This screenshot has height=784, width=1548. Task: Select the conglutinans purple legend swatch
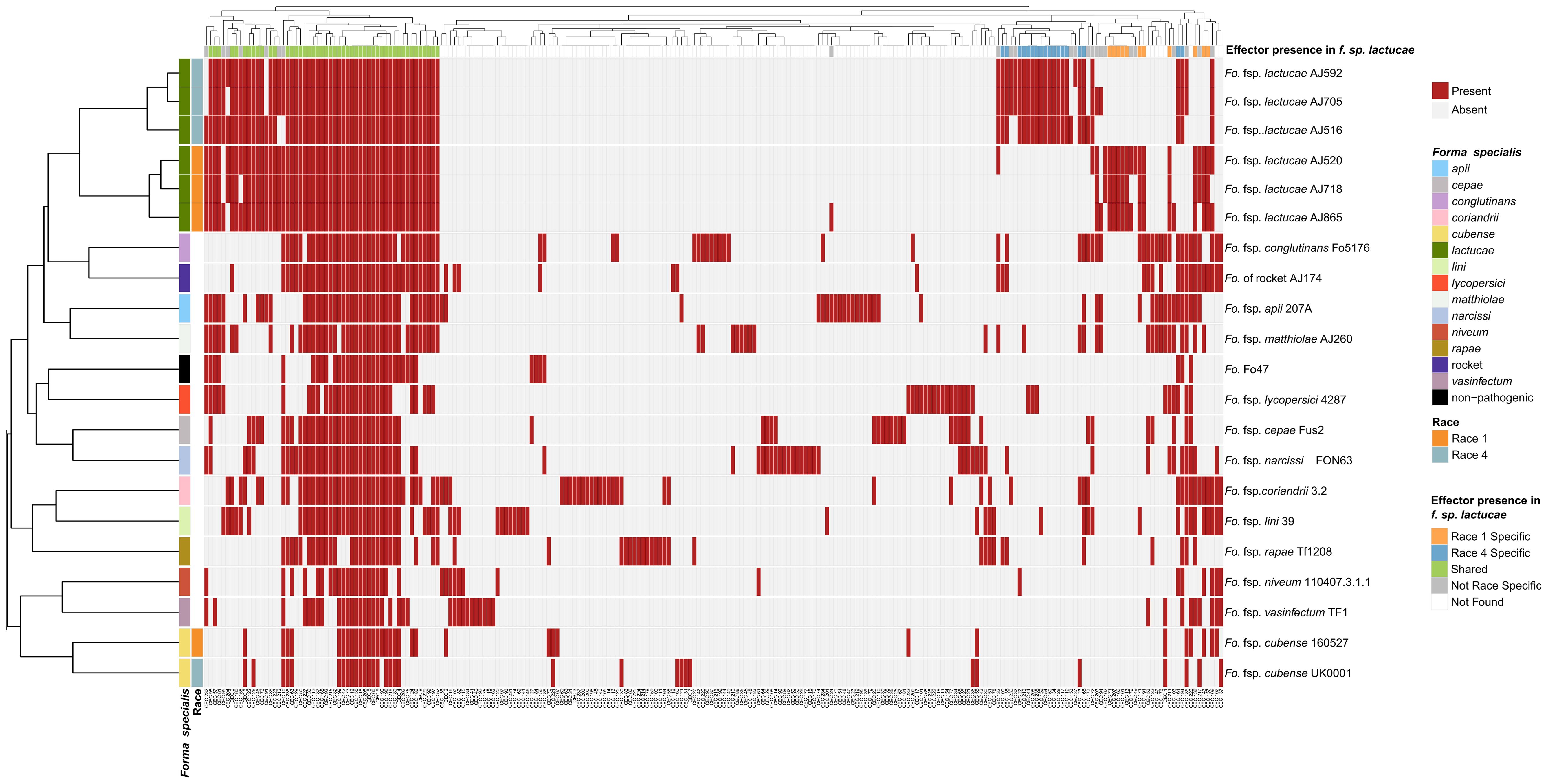pyautogui.click(x=1440, y=201)
